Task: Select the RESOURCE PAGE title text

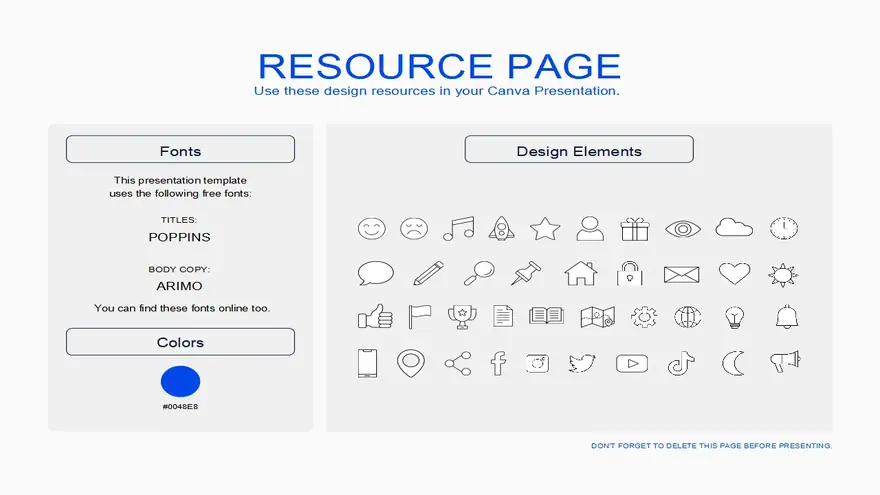Action: click(439, 66)
